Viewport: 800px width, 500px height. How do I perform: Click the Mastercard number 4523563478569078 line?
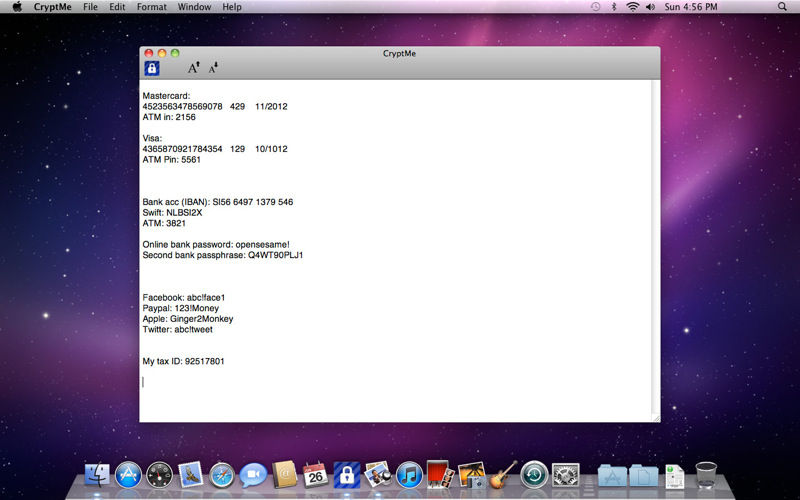(215, 106)
